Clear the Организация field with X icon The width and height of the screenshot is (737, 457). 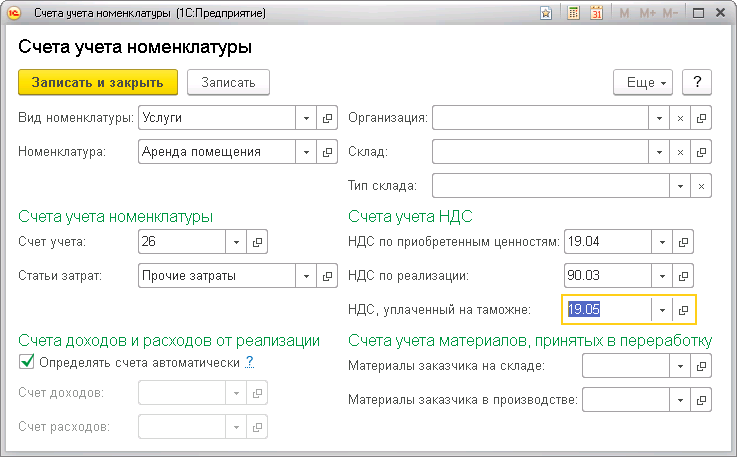pyautogui.click(x=680, y=118)
